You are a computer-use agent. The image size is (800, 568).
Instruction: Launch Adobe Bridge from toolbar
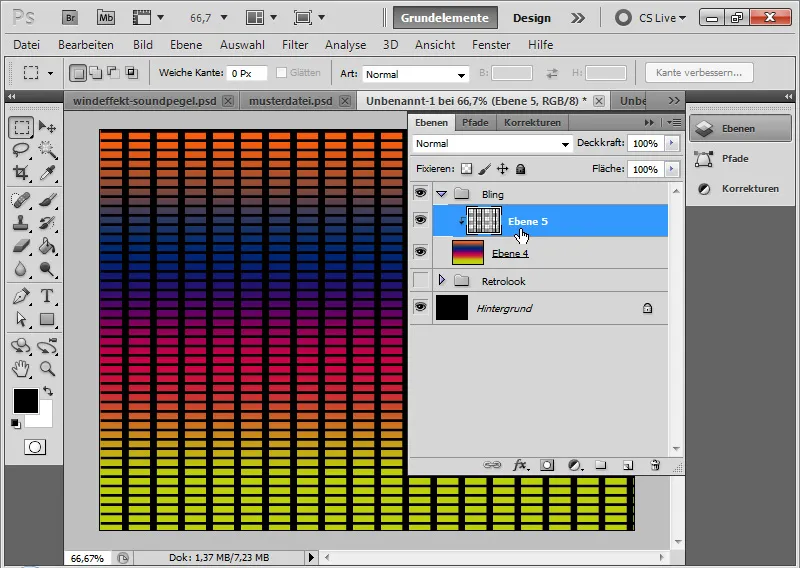click(70, 18)
